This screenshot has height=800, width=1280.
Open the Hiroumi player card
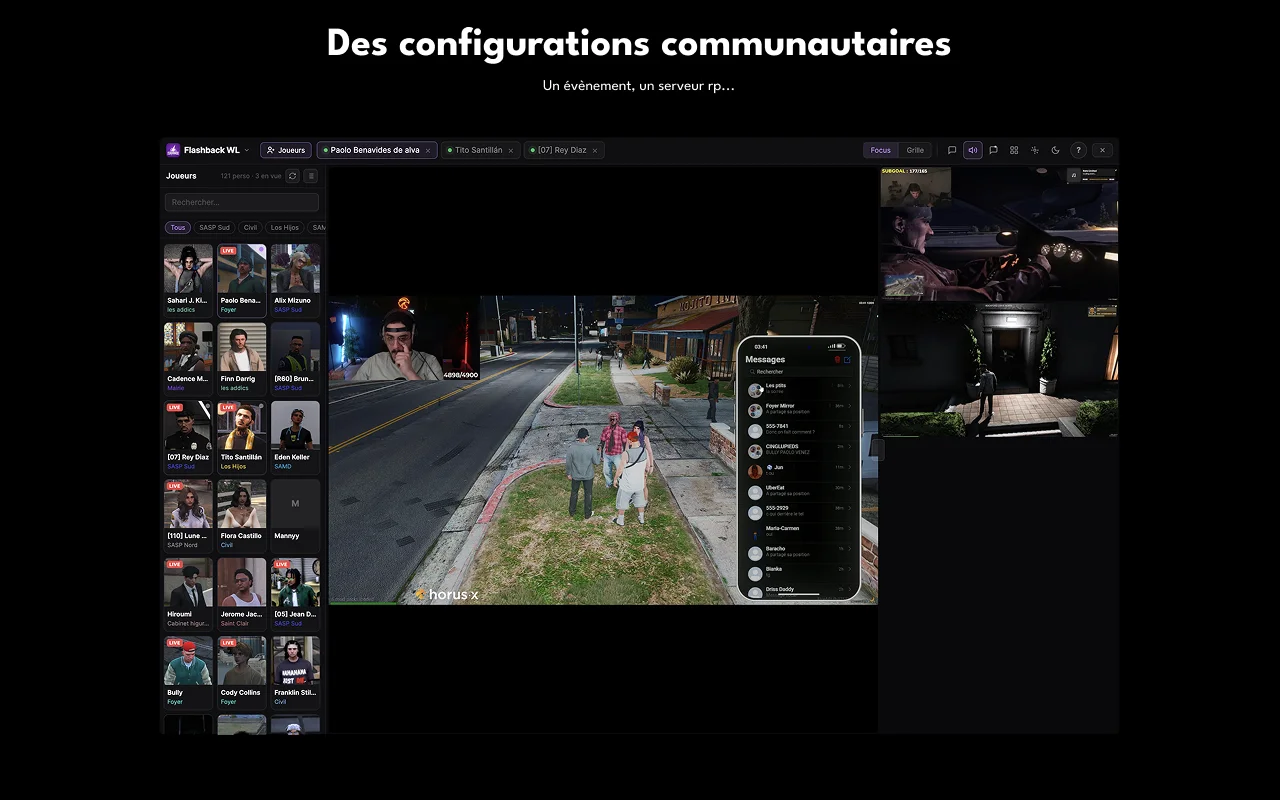coord(188,594)
